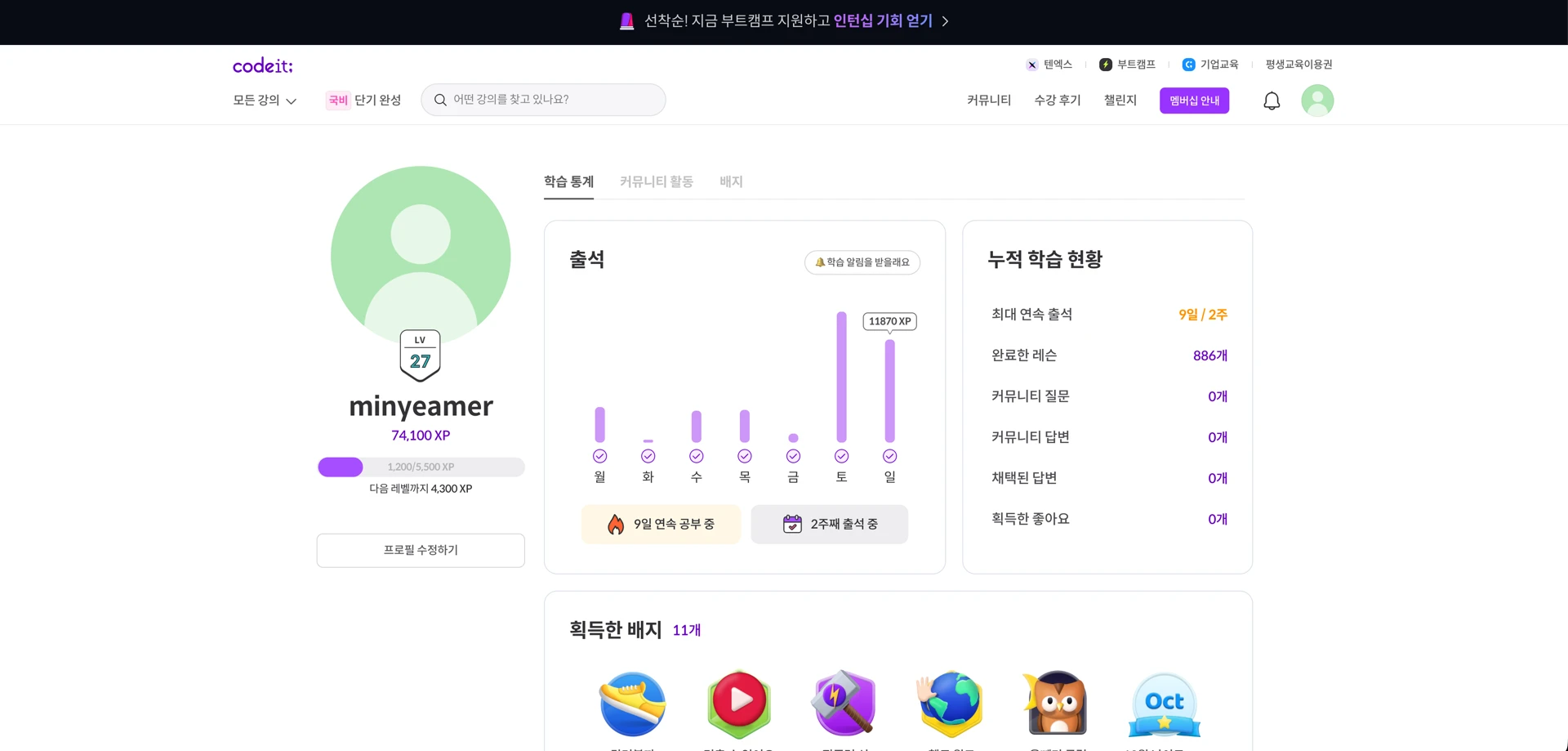Click the running shoe badge
1568x751 pixels.
pos(633,704)
